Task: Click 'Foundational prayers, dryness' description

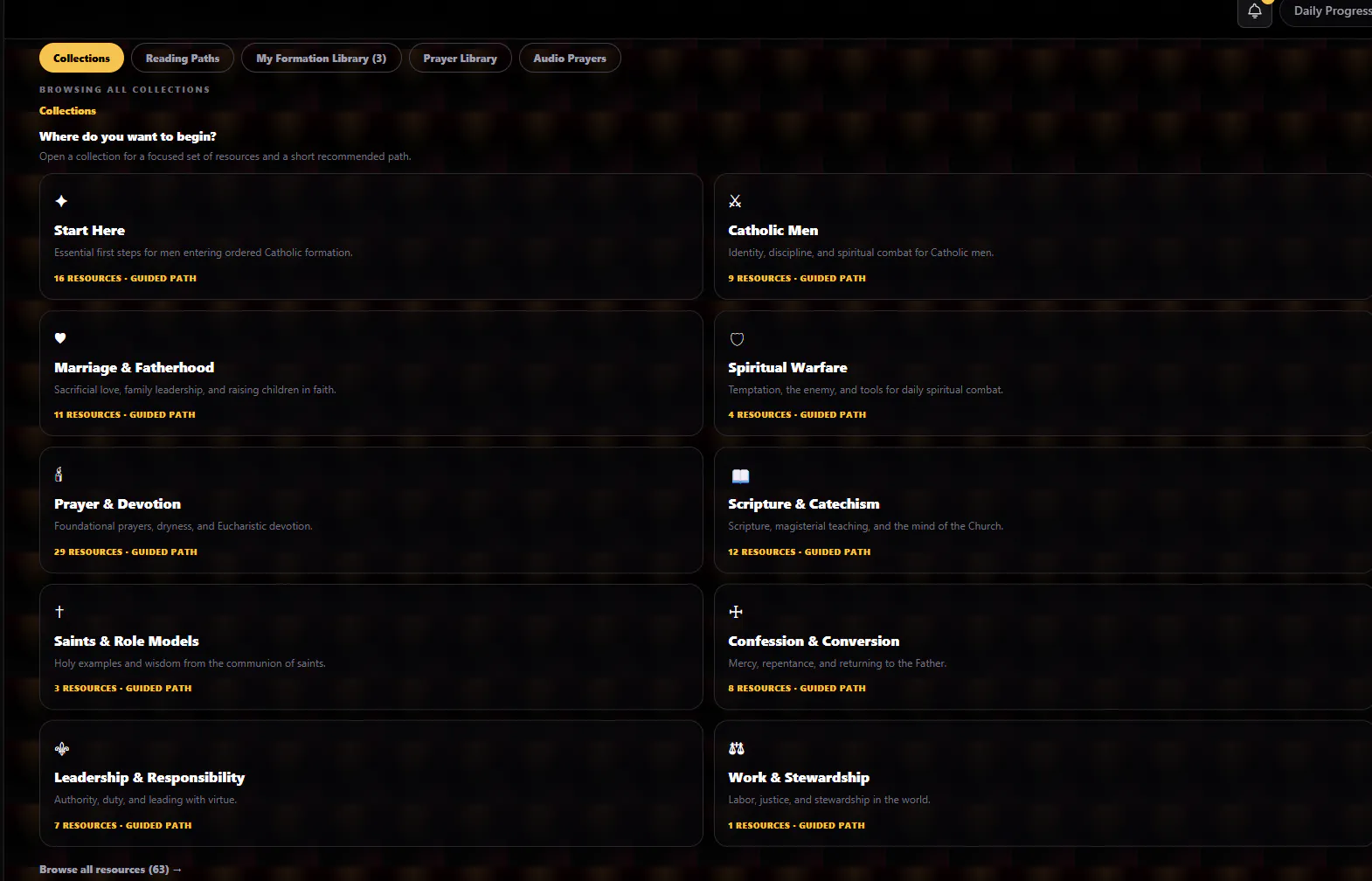Action: click(184, 526)
